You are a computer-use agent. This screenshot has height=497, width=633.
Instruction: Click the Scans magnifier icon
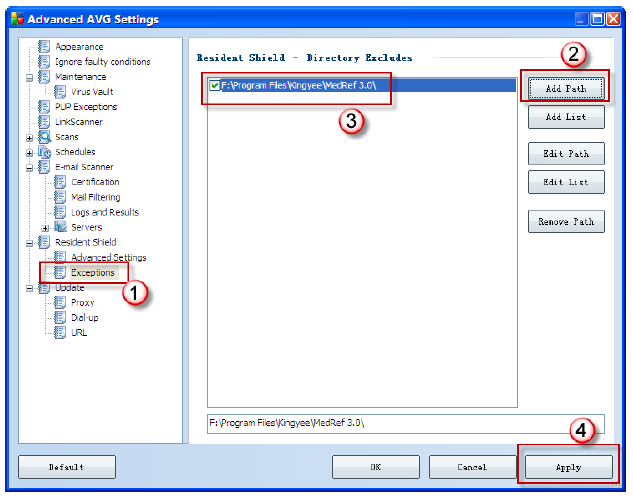(44, 137)
